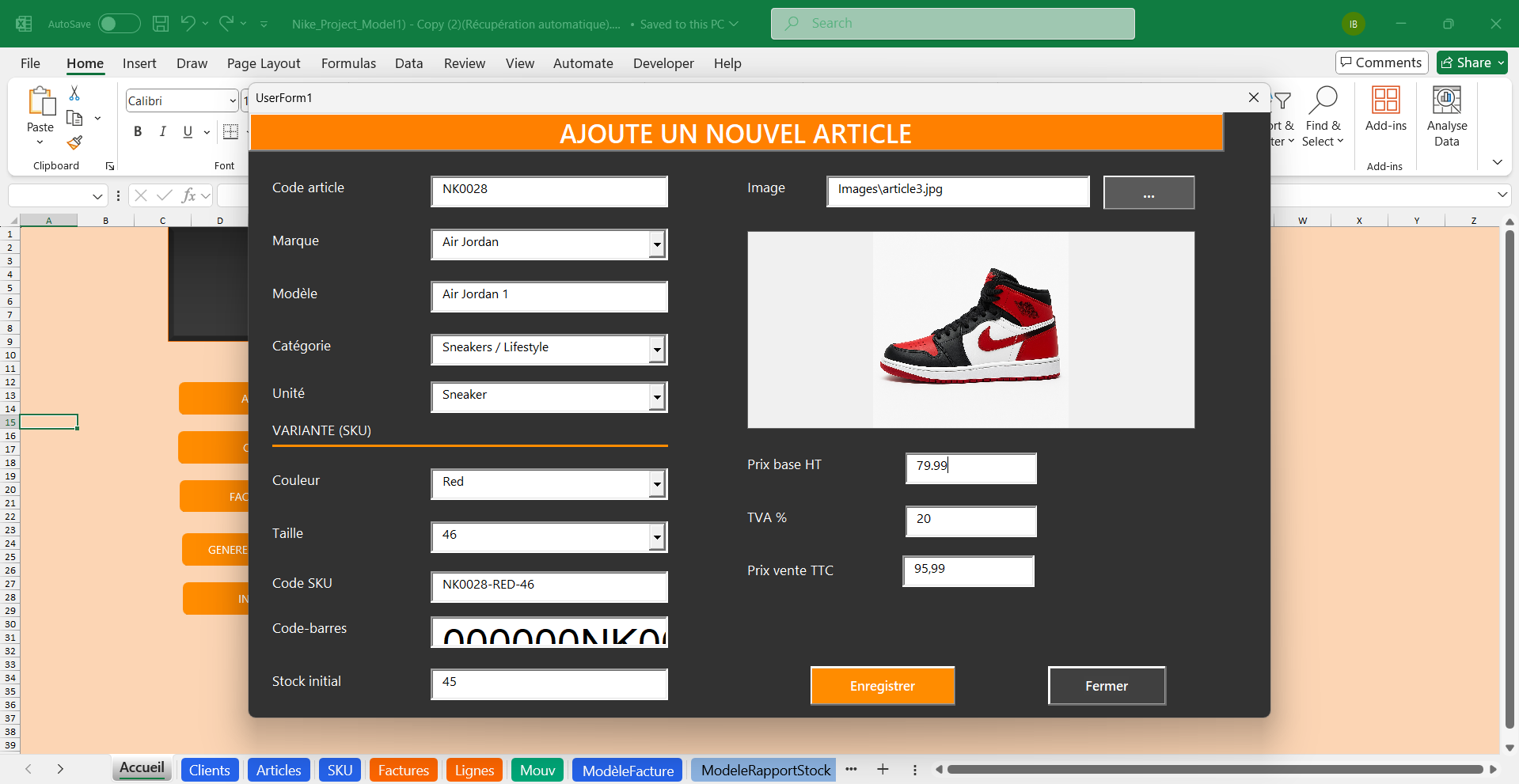This screenshot has height=784, width=1519.
Task: Open the Formulas ribbon tab
Action: coord(348,63)
